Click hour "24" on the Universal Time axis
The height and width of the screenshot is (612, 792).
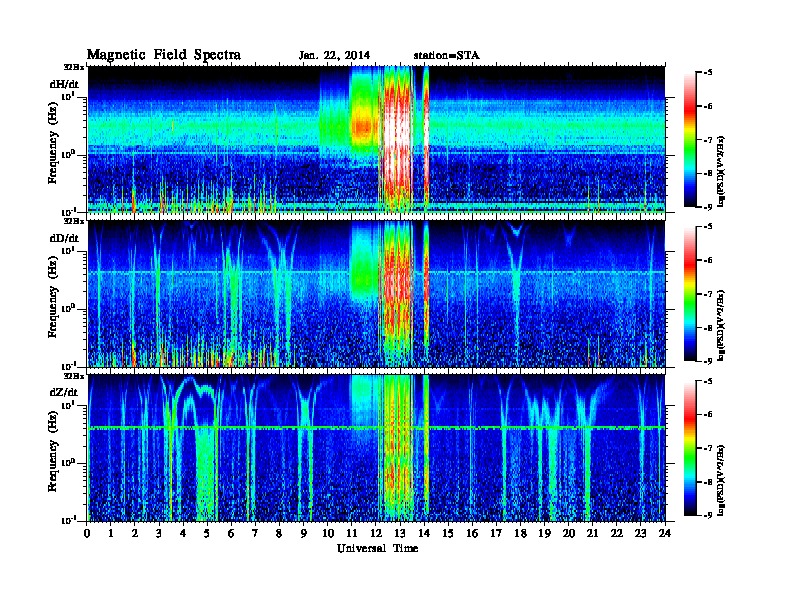665,533
